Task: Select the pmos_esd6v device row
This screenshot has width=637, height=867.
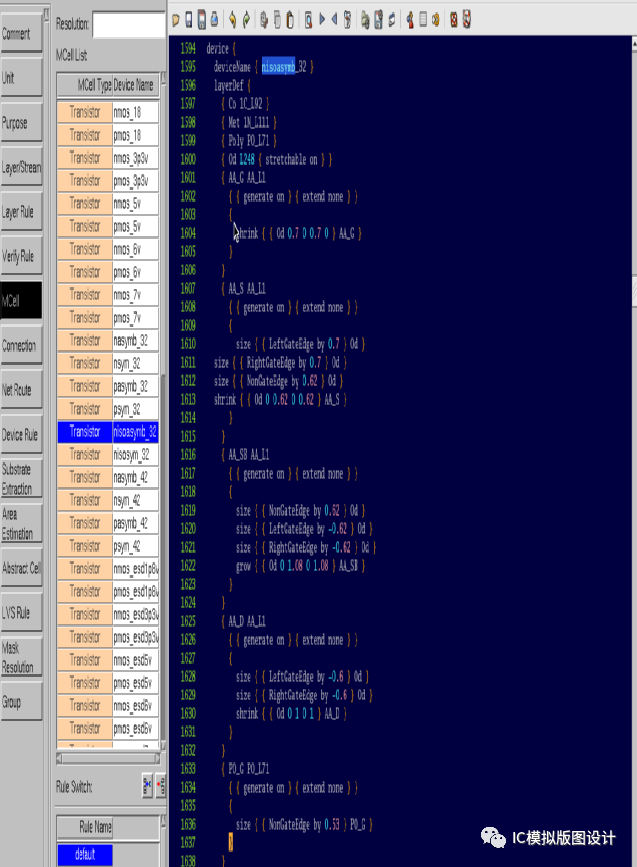Action: point(108,728)
